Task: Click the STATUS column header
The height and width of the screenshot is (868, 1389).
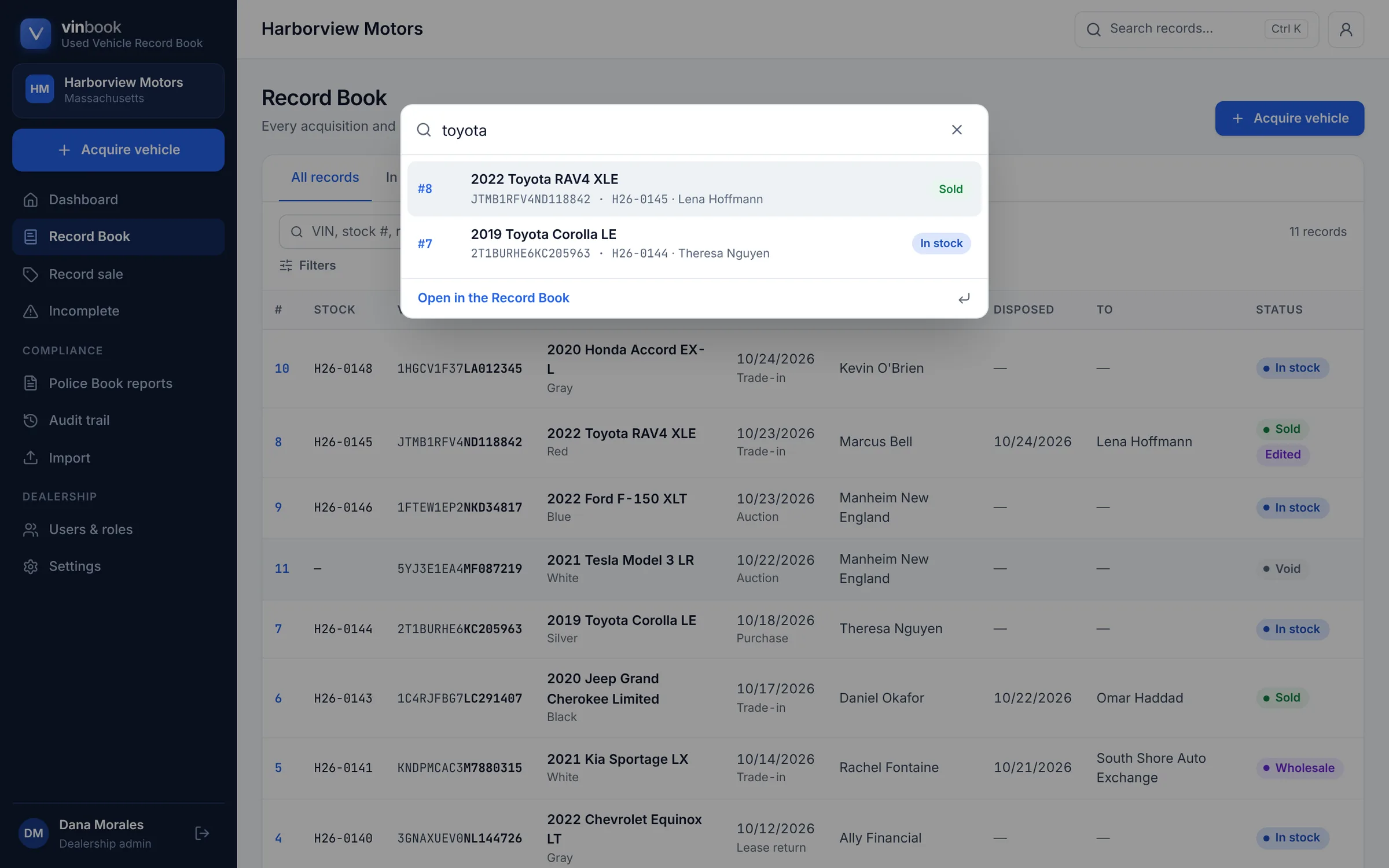Action: [x=1279, y=310]
